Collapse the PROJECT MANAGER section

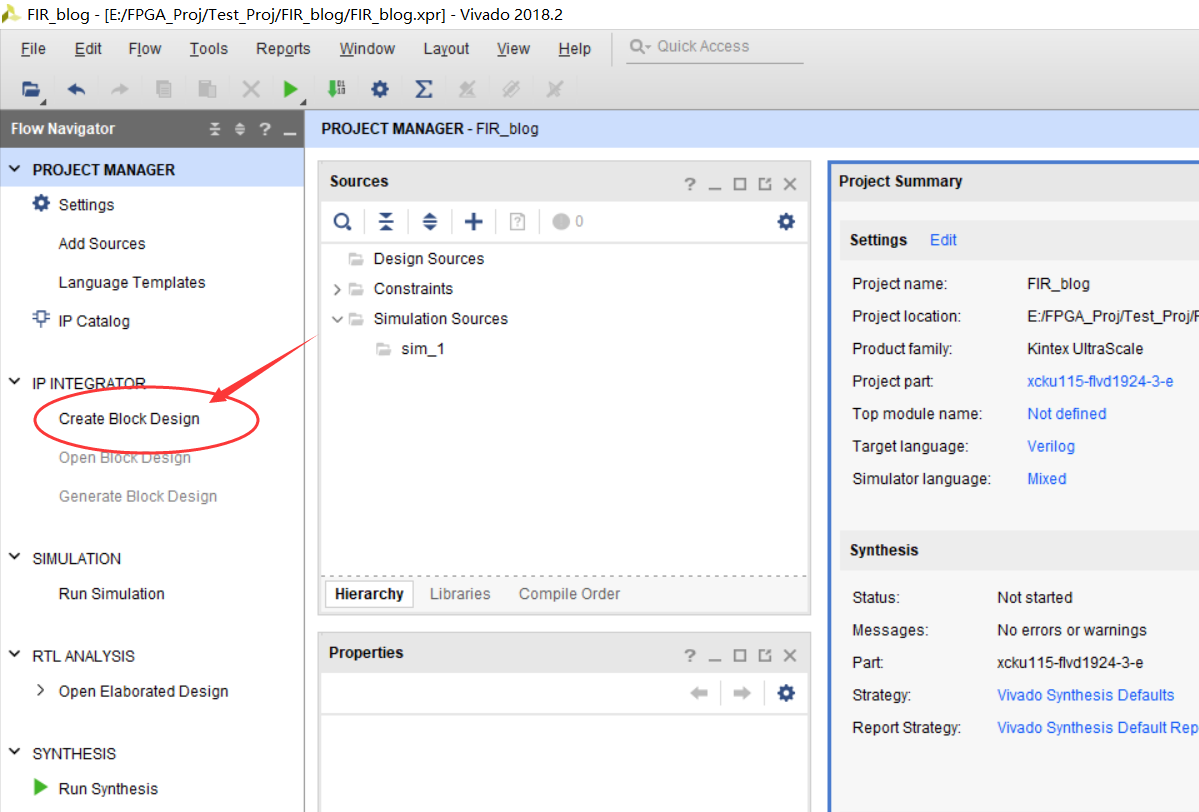click(15, 169)
